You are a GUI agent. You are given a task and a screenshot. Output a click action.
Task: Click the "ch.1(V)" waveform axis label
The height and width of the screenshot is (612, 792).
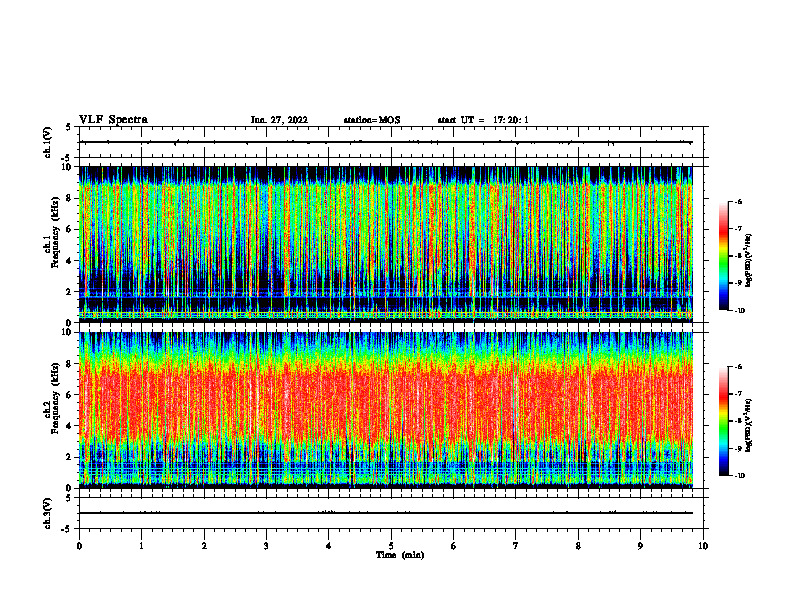pyautogui.click(x=48, y=142)
